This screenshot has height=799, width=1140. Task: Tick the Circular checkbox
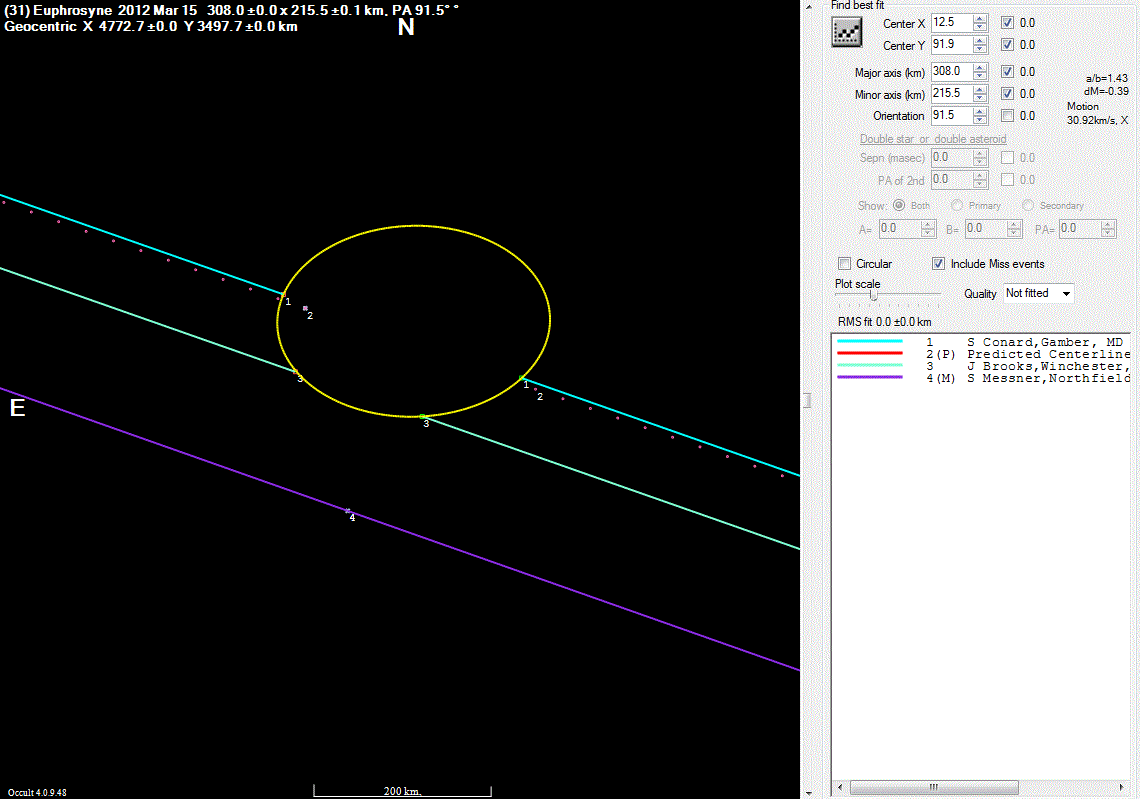pos(845,264)
